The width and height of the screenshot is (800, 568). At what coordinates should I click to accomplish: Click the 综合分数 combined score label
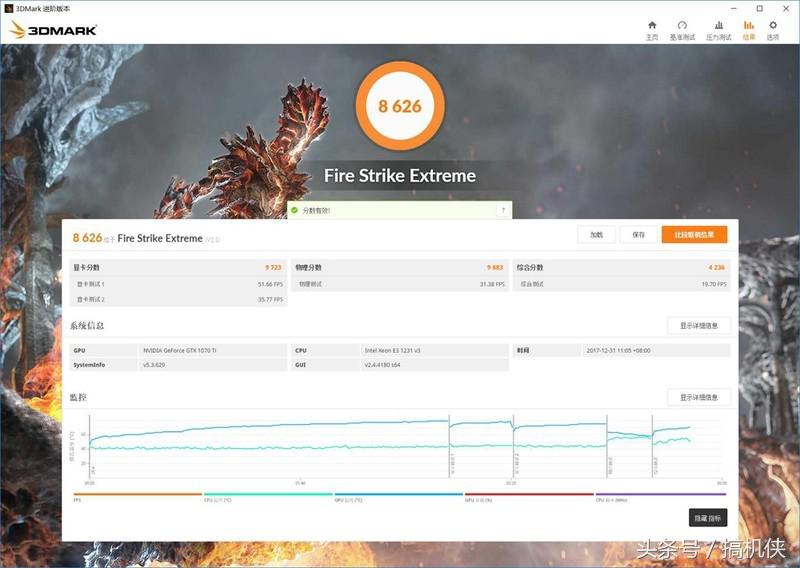click(530, 267)
